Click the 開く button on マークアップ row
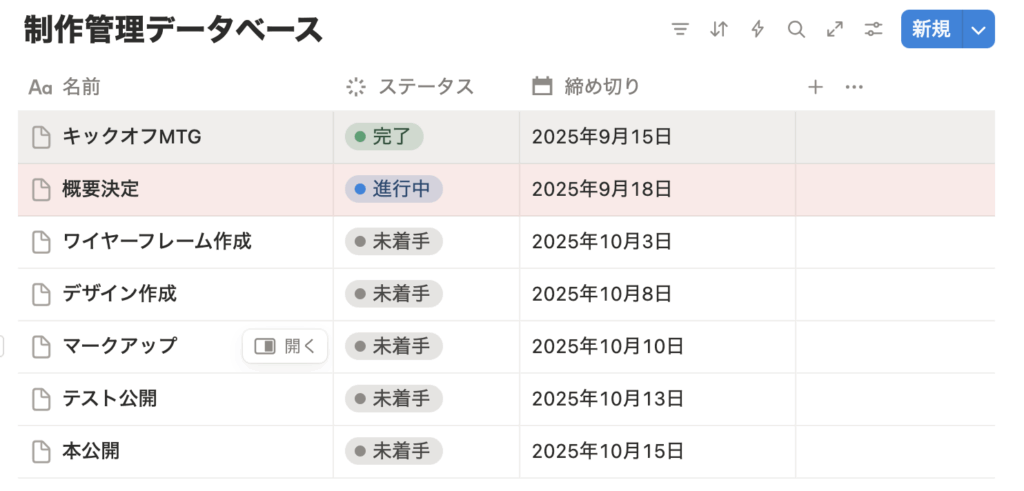Screen dimensions: 1024x491 click(x=285, y=346)
